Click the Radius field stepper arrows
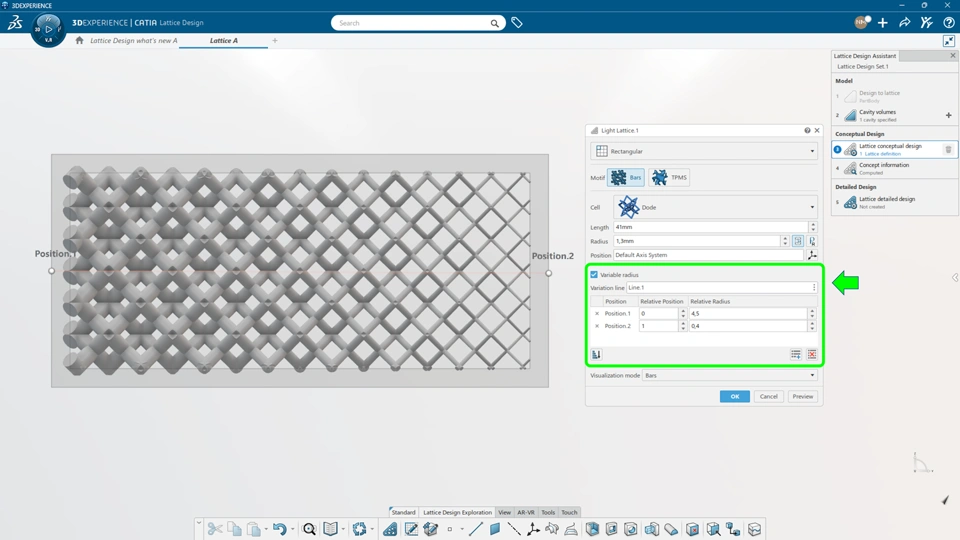 click(785, 241)
